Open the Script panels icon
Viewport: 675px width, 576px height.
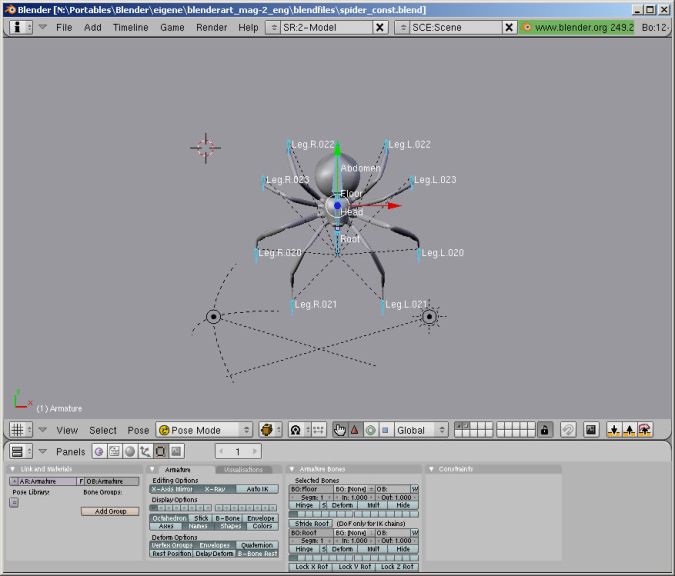click(x=115, y=451)
